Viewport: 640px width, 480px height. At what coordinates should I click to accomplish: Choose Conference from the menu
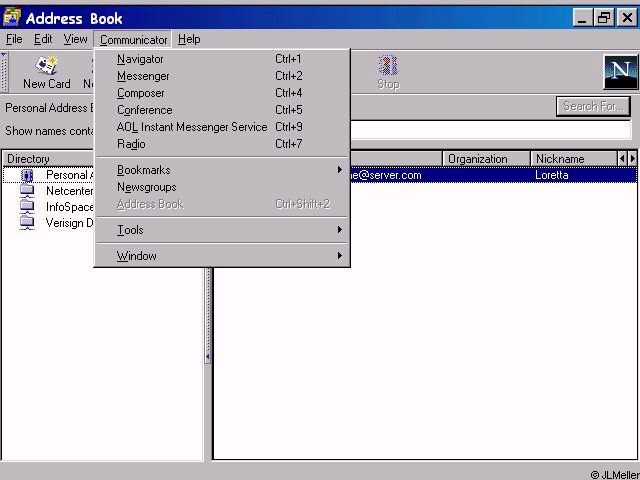[222, 110]
